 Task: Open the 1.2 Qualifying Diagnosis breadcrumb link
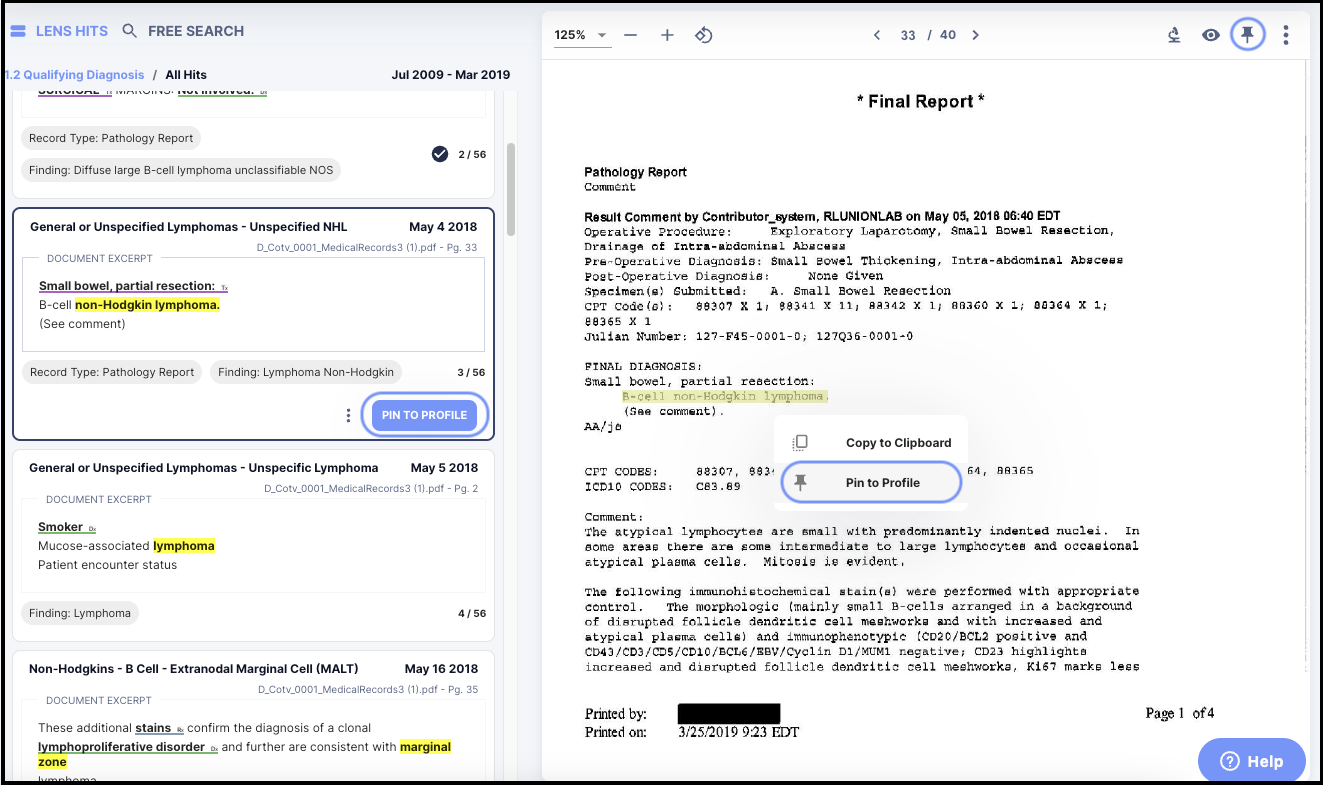click(x=74, y=74)
